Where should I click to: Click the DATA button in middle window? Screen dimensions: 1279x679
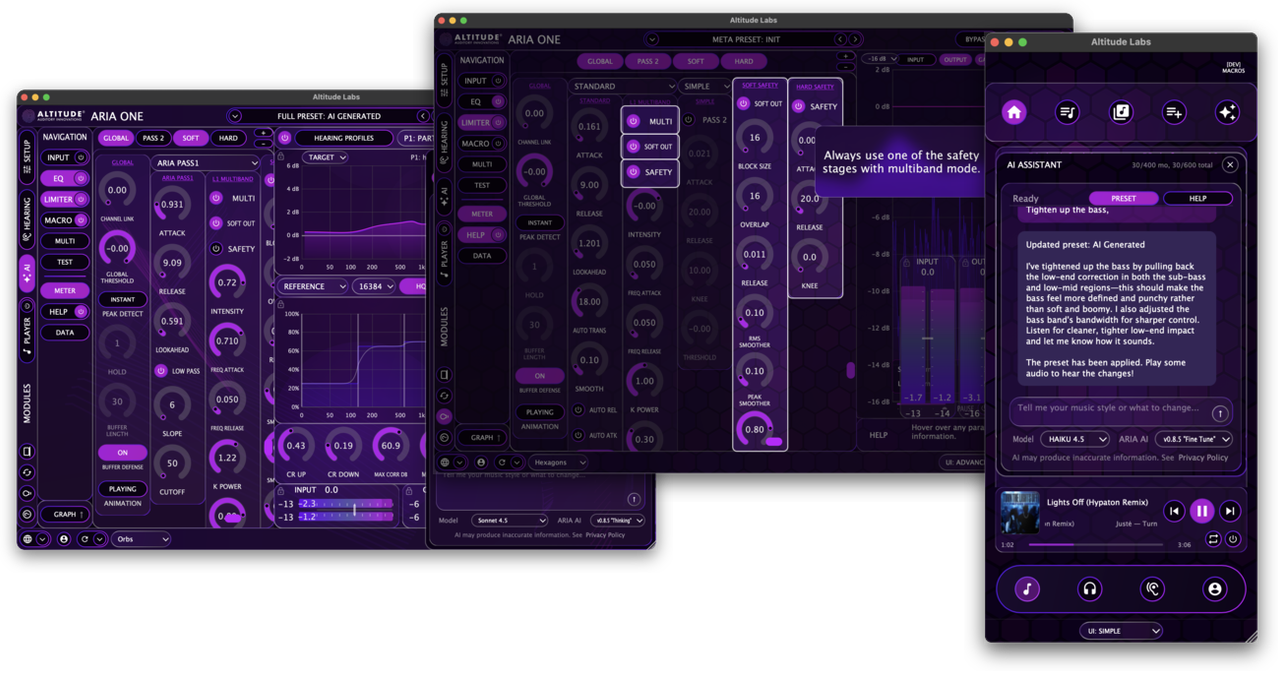click(x=482, y=256)
